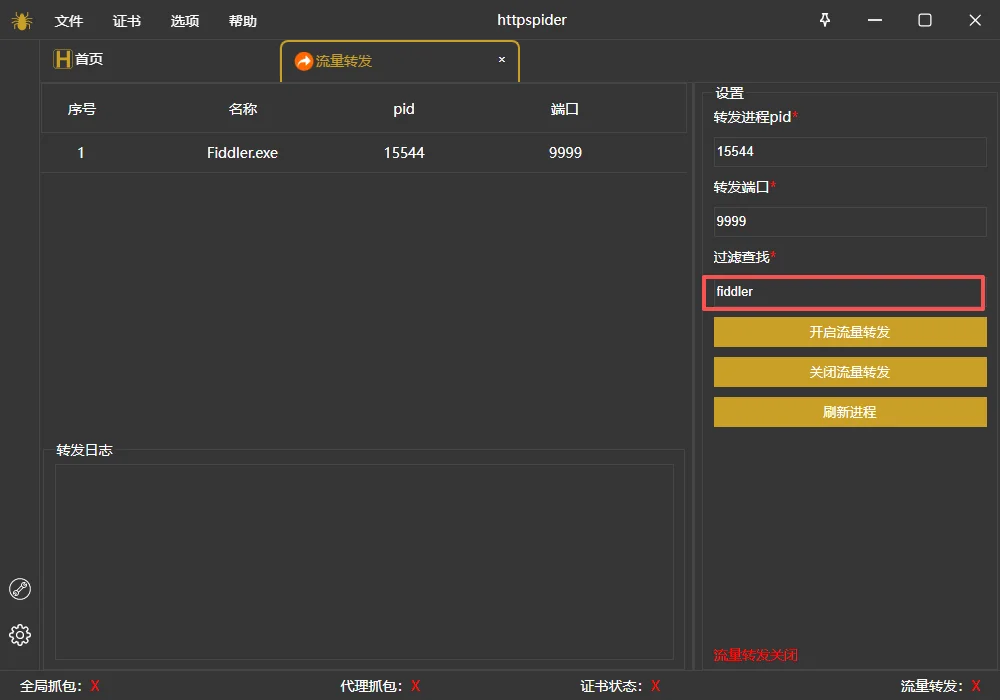The image size is (1000, 700).
Task: Open the 选项 menu
Action: click(x=185, y=21)
